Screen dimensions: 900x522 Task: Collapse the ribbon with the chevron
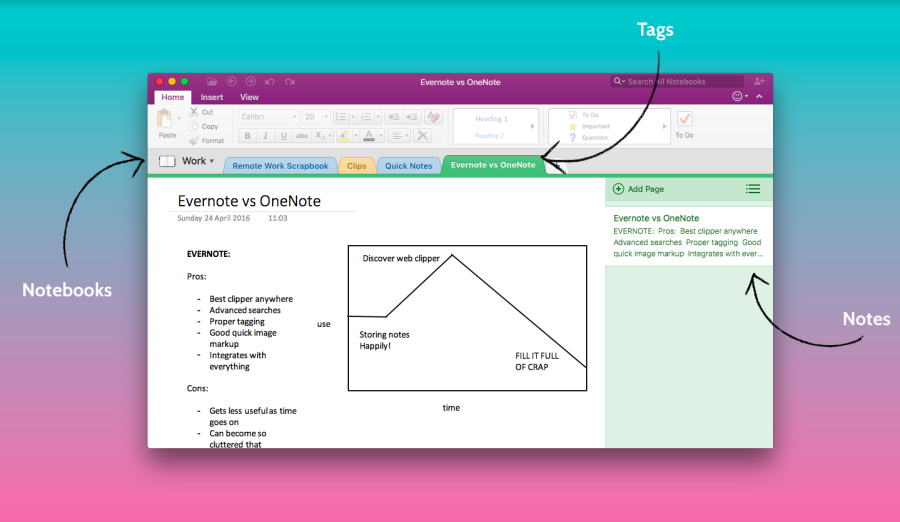[759, 96]
